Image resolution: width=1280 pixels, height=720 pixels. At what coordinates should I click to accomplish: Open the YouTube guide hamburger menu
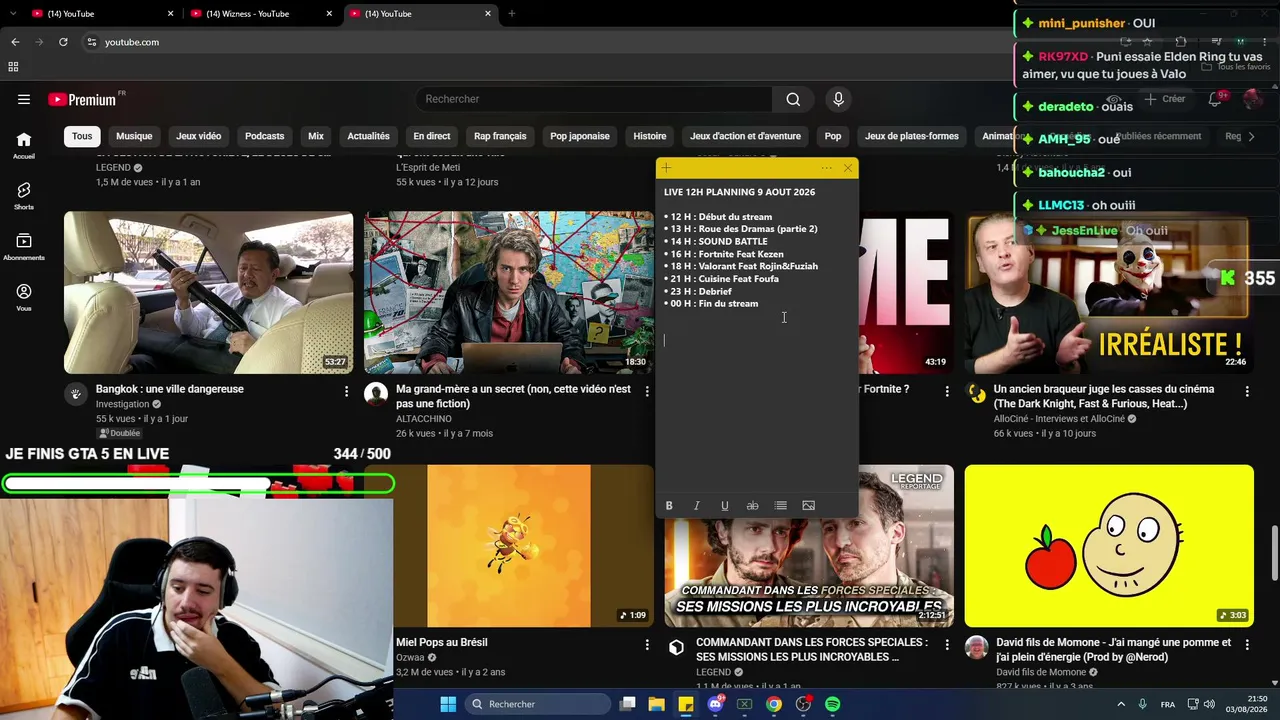click(x=24, y=99)
